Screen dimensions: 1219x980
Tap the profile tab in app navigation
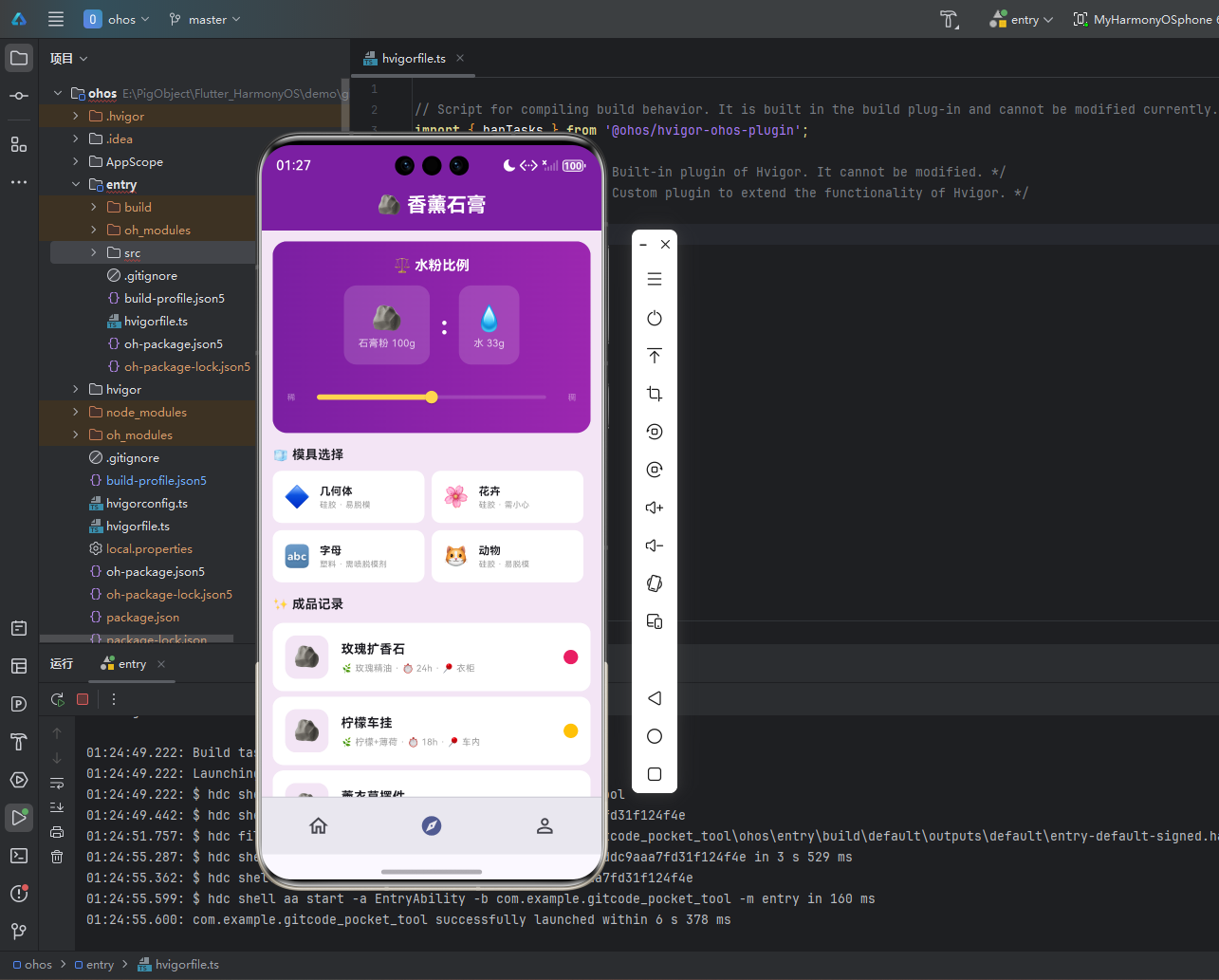coord(545,826)
